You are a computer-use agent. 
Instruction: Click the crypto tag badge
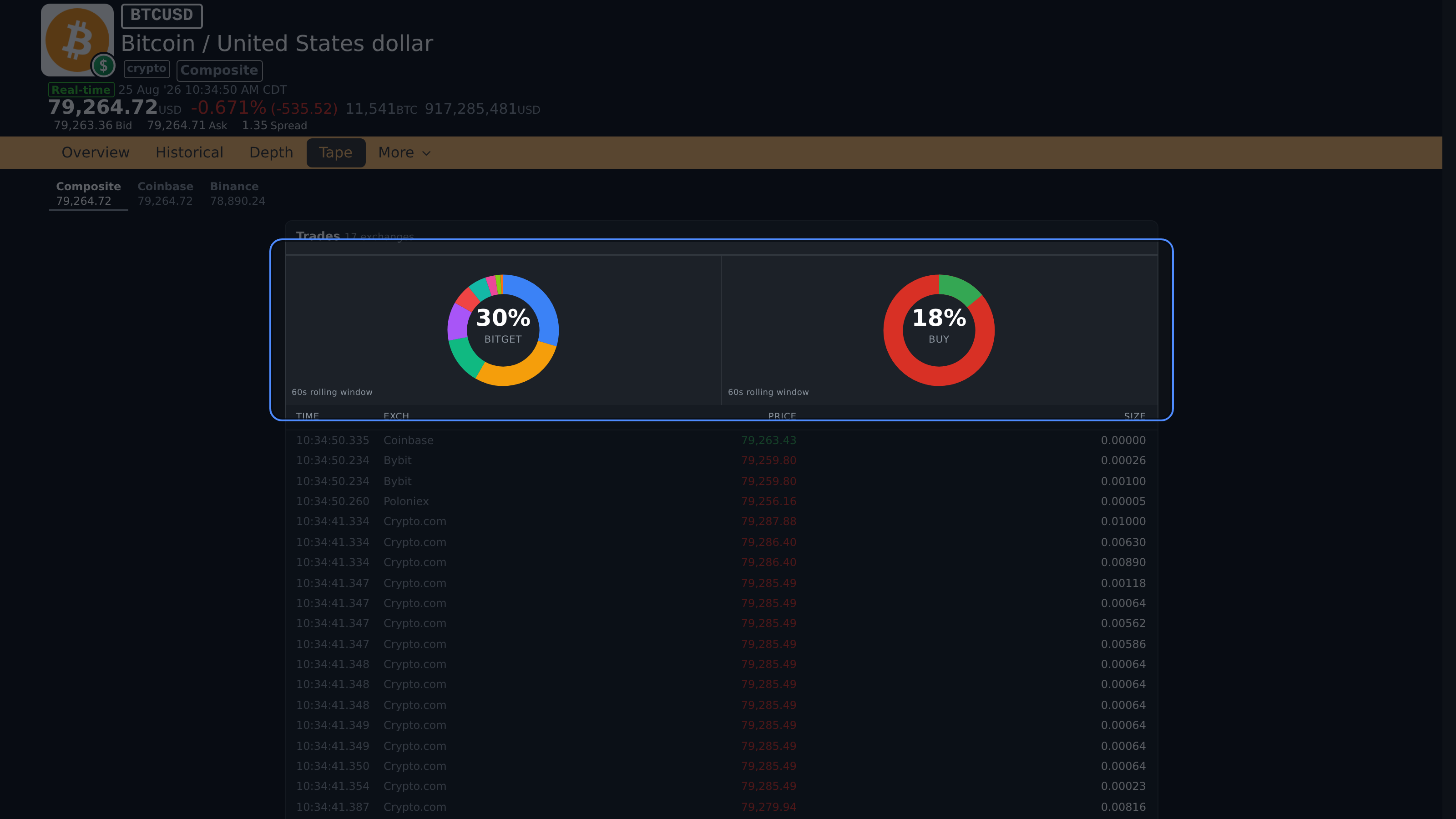(x=147, y=69)
